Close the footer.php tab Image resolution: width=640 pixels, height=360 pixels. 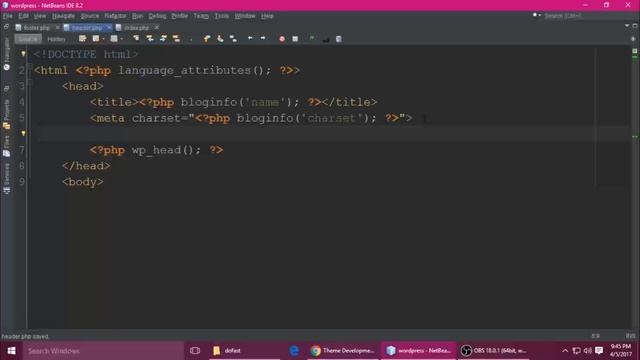click(x=57, y=27)
